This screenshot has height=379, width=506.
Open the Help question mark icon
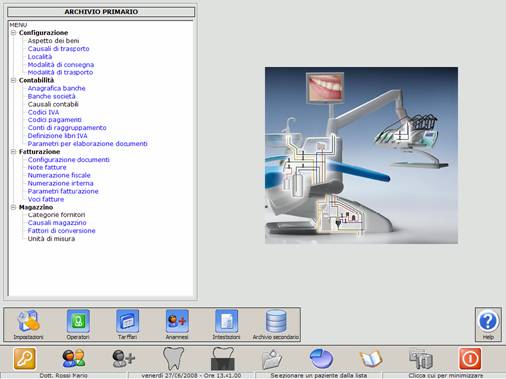pos(488,321)
